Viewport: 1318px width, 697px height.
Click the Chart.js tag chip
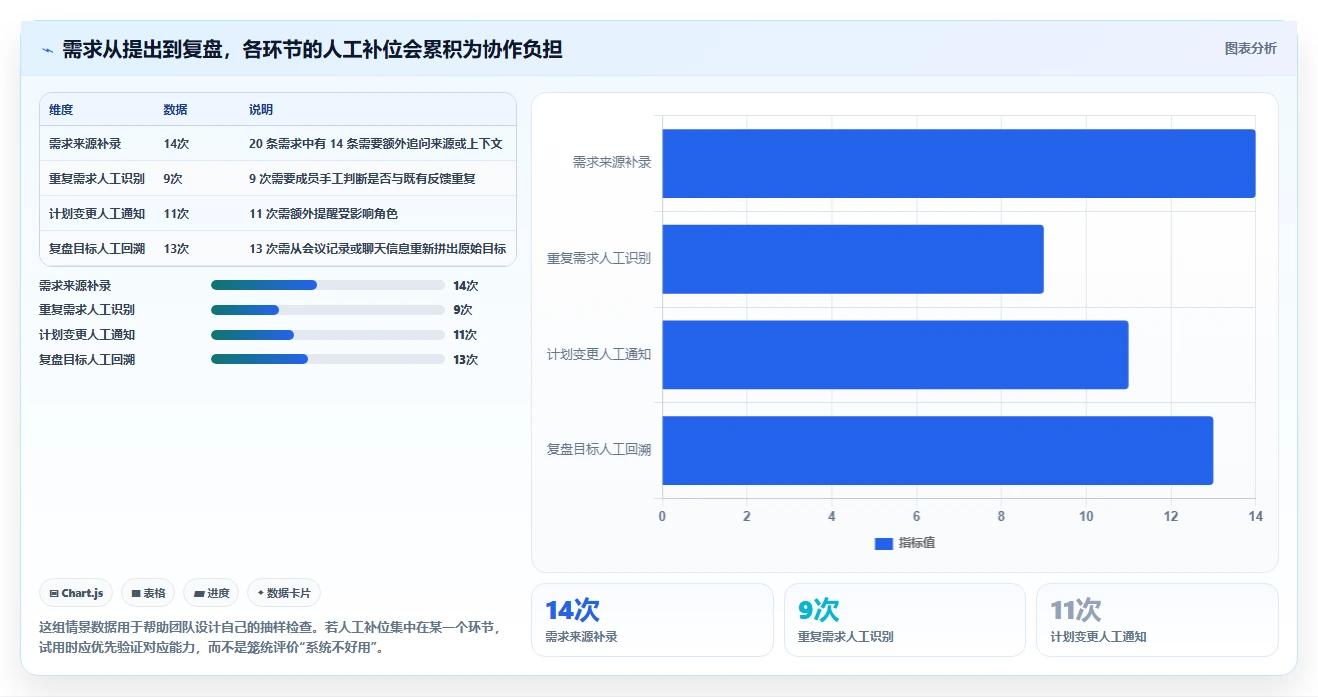click(x=77, y=593)
